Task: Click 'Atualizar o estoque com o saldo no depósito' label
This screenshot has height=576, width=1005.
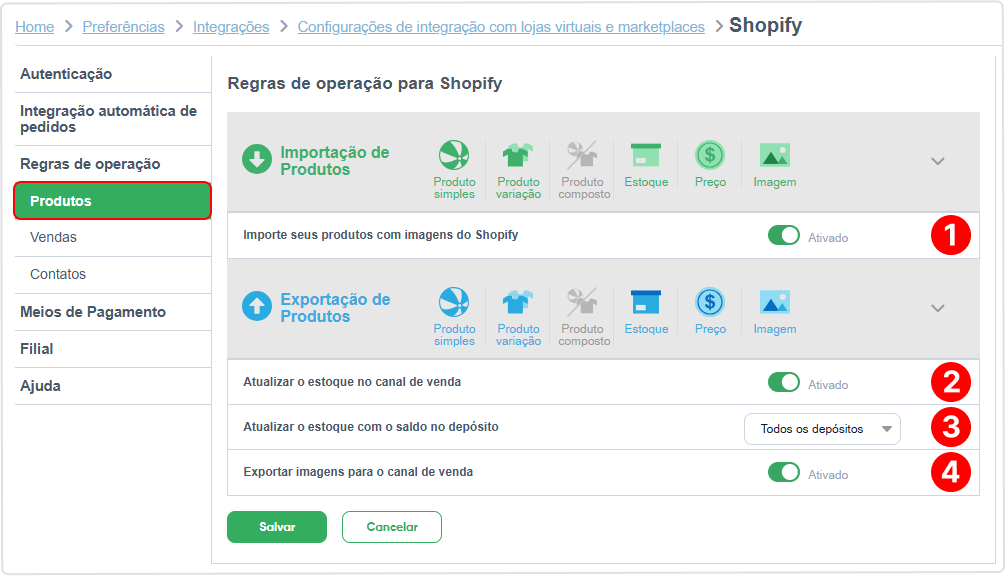Action: point(371,427)
